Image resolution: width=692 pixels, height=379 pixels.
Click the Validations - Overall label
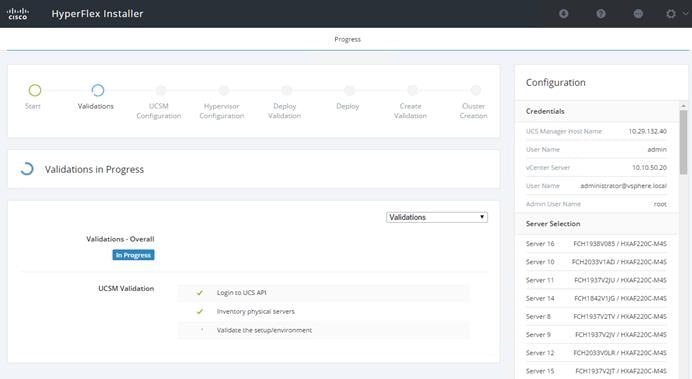(120, 239)
